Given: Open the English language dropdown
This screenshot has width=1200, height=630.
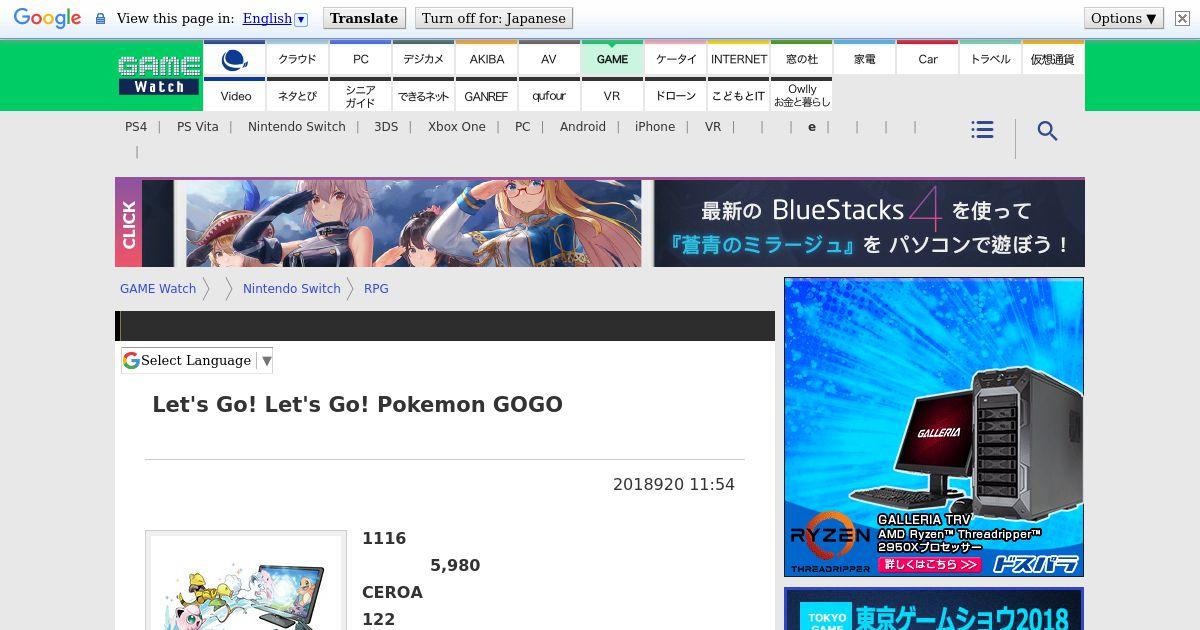Looking at the screenshot, I should pyautogui.click(x=275, y=18).
